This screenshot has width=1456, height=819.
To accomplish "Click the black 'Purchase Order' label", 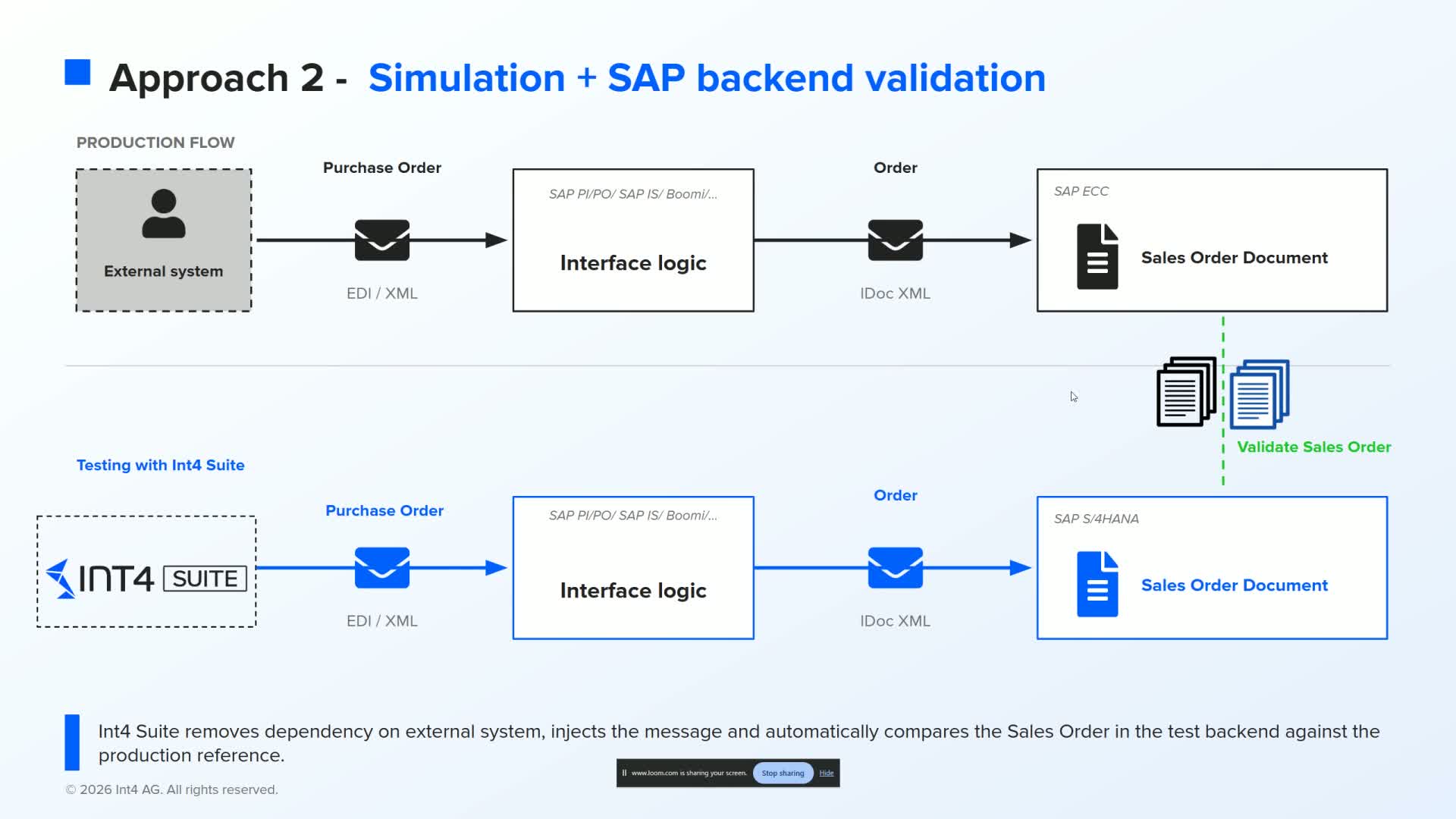I will click(382, 168).
